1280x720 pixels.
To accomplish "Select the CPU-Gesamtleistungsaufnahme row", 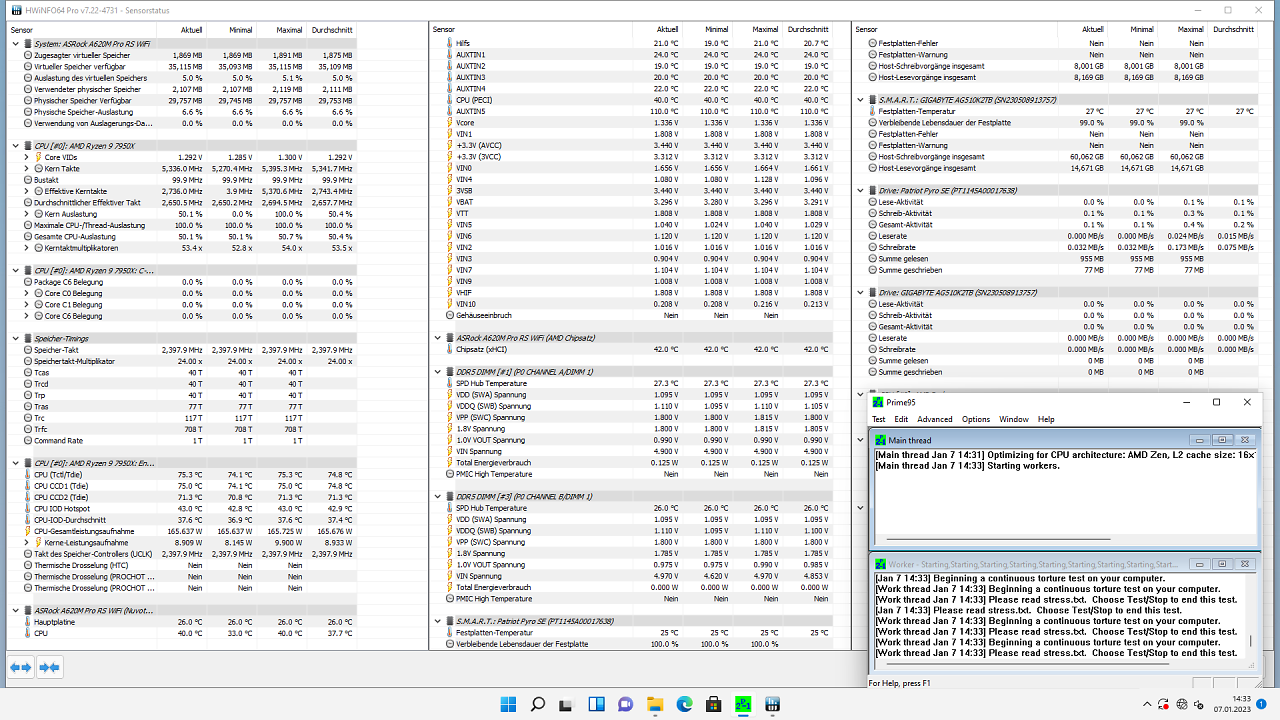I will pyautogui.click(x=181, y=531).
